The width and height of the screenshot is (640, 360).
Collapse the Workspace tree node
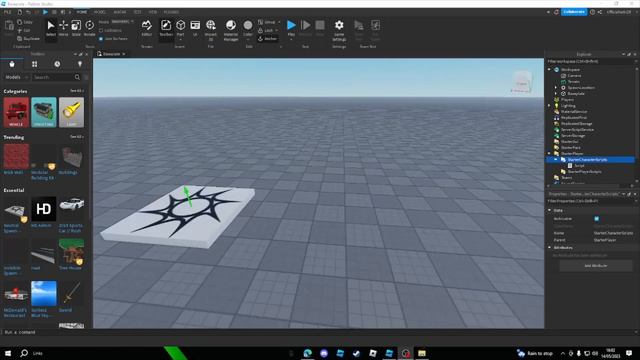point(549,70)
